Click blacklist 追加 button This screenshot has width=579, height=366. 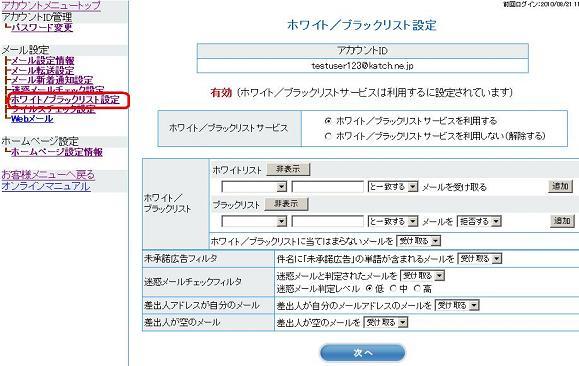pos(562,221)
